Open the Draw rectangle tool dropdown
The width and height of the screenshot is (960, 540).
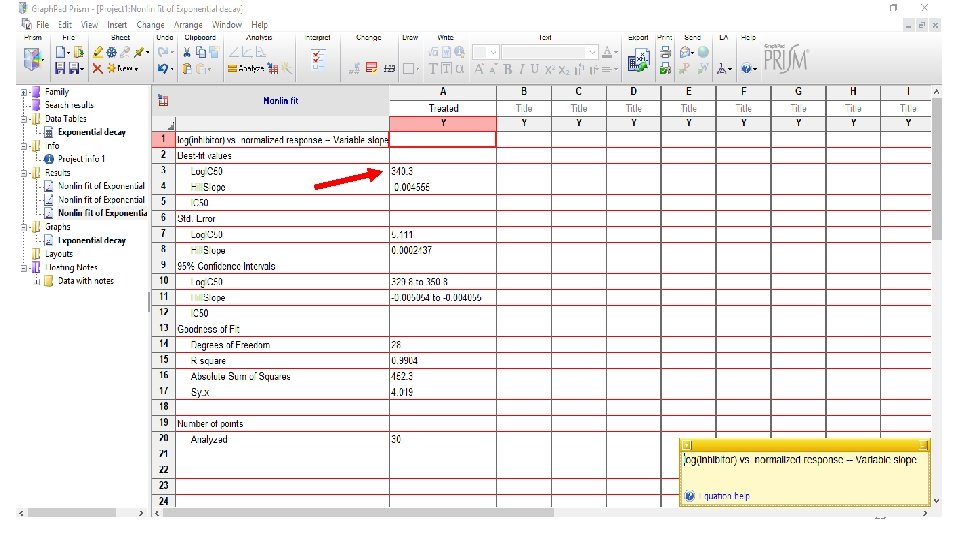coord(411,69)
